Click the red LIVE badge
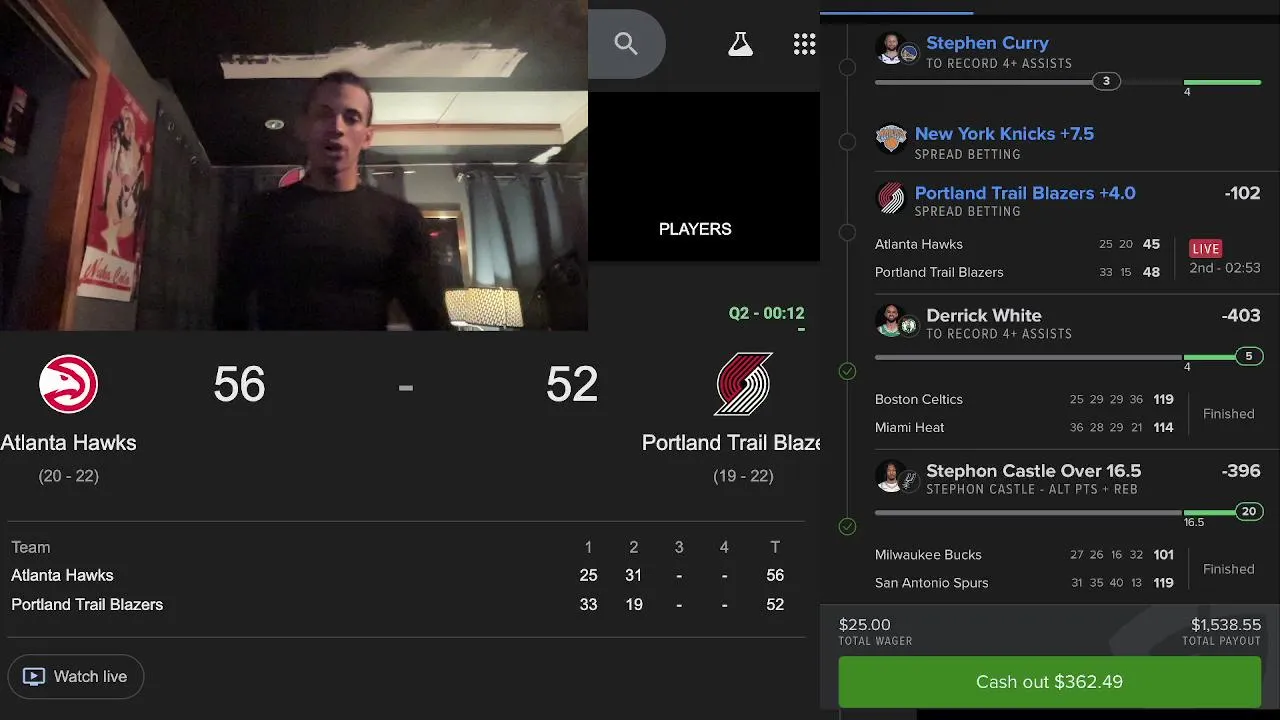Viewport: 1280px width, 720px height. [x=1206, y=249]
